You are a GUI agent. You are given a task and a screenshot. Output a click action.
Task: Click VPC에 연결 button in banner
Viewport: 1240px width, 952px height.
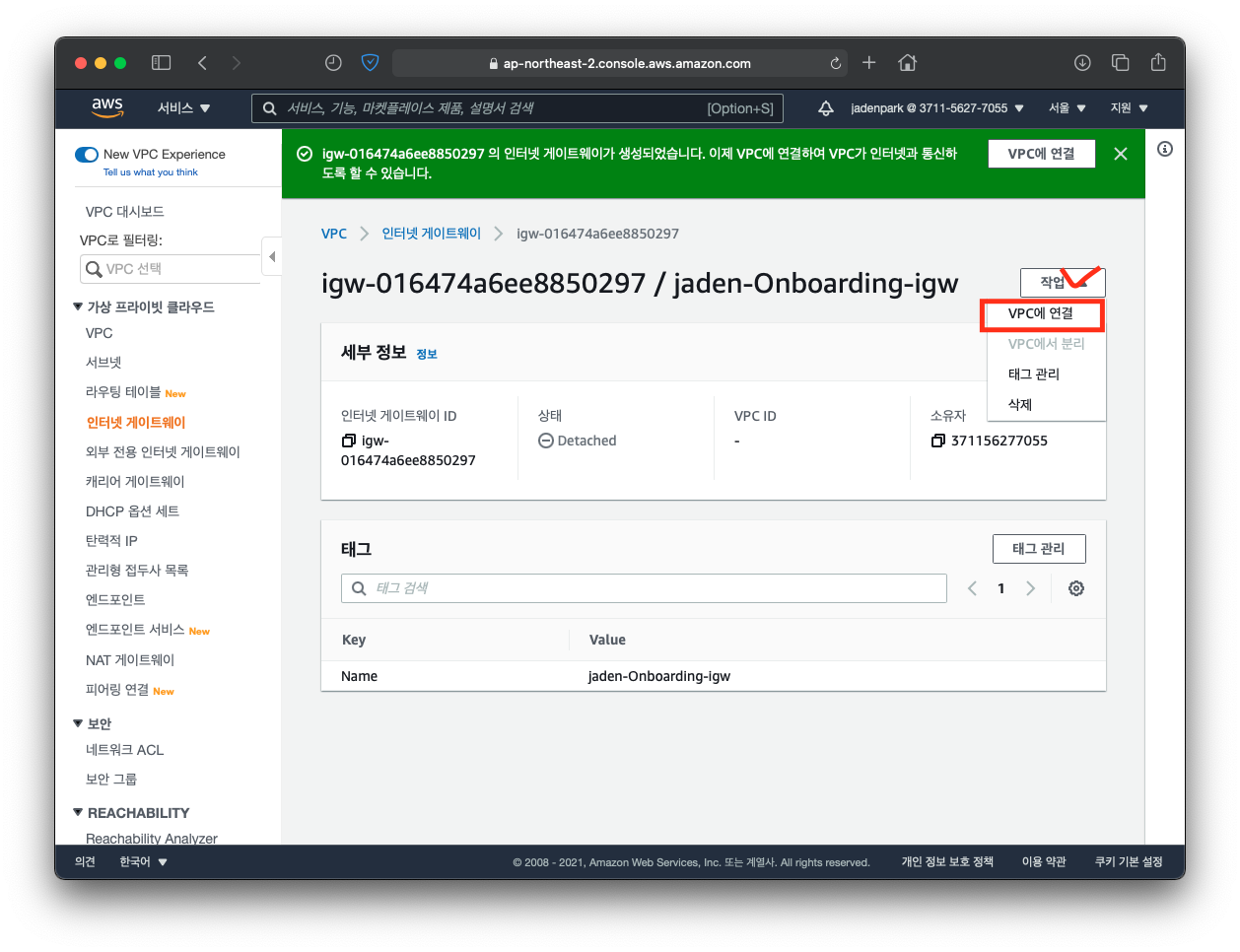1041,154
